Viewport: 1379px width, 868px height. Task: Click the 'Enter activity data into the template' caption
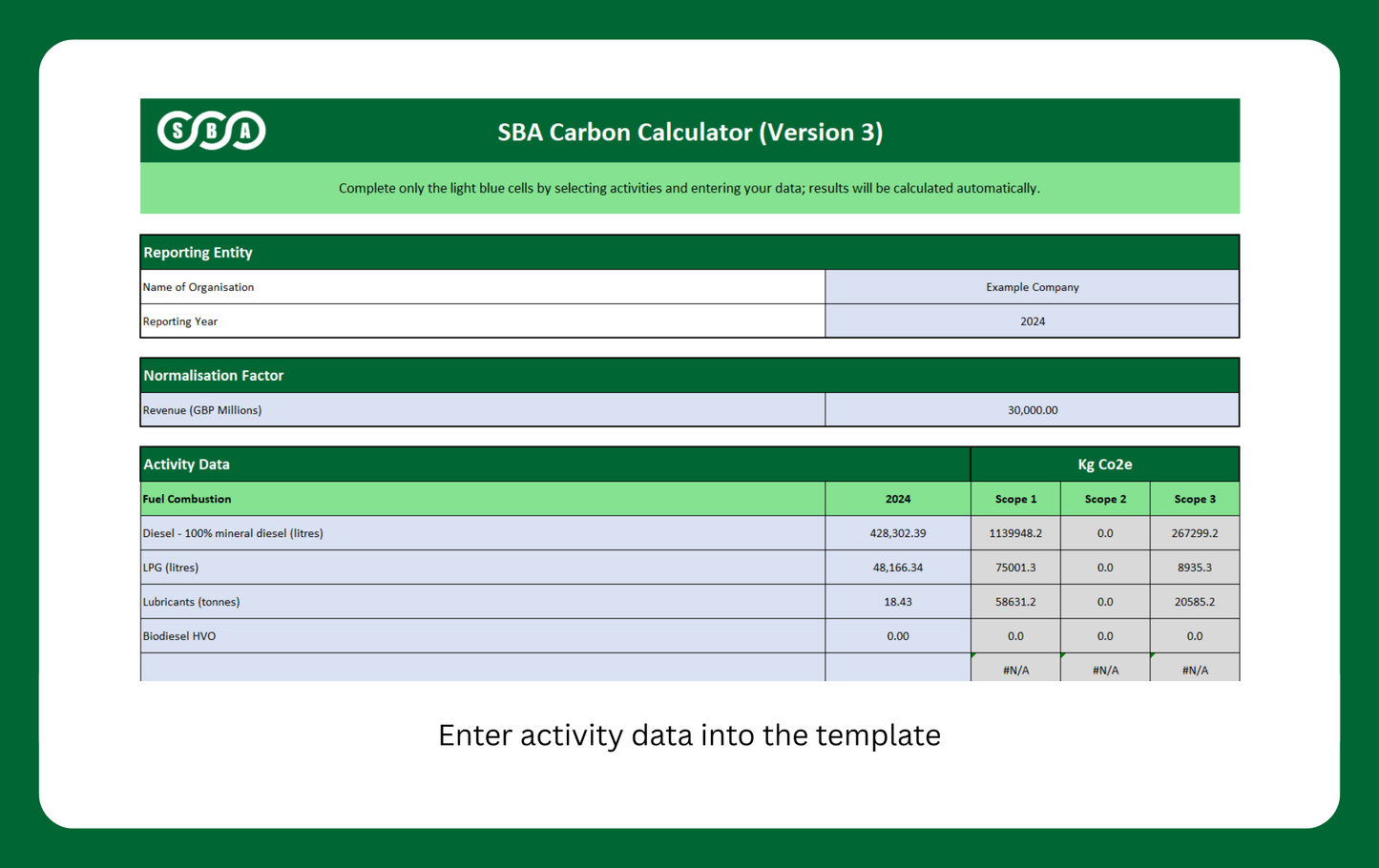[x=689, y=735]
